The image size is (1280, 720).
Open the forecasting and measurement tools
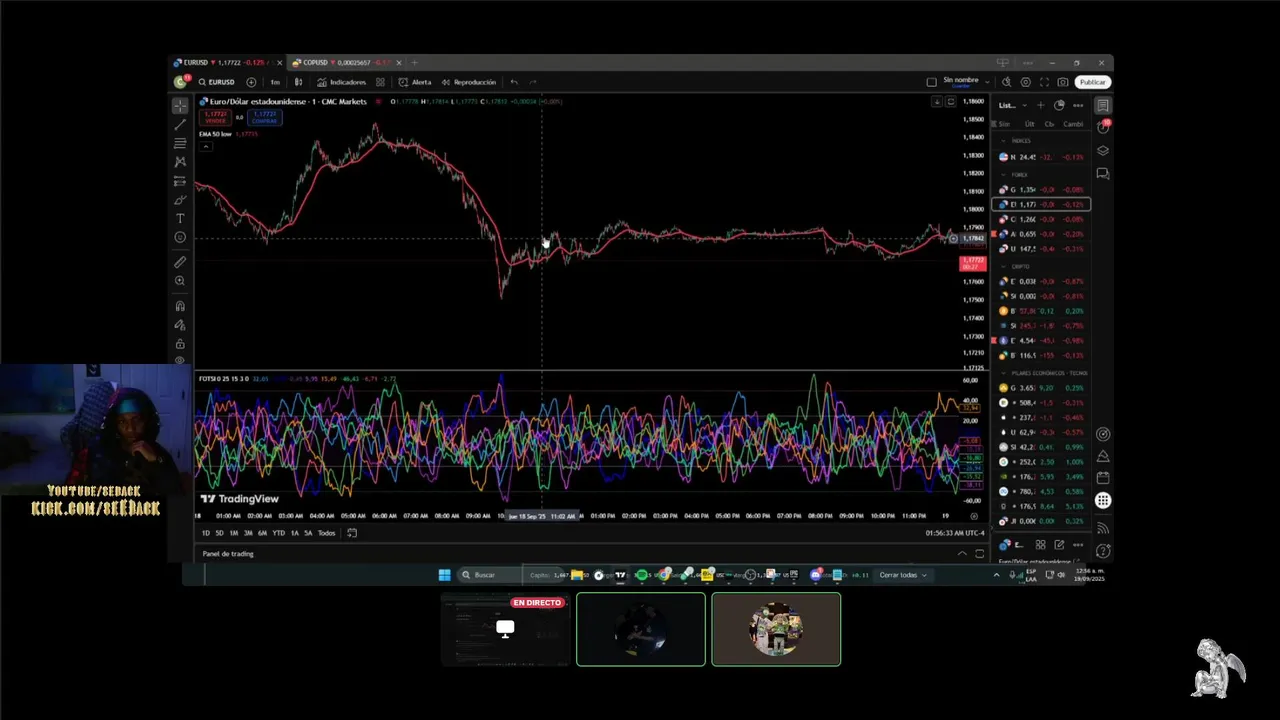click(x=180, y=181)
